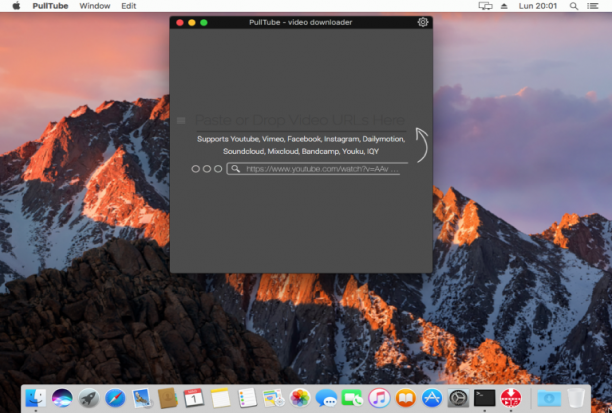Open the Downloads folder in Dock
612x413 pixels.
pos(549,398)
